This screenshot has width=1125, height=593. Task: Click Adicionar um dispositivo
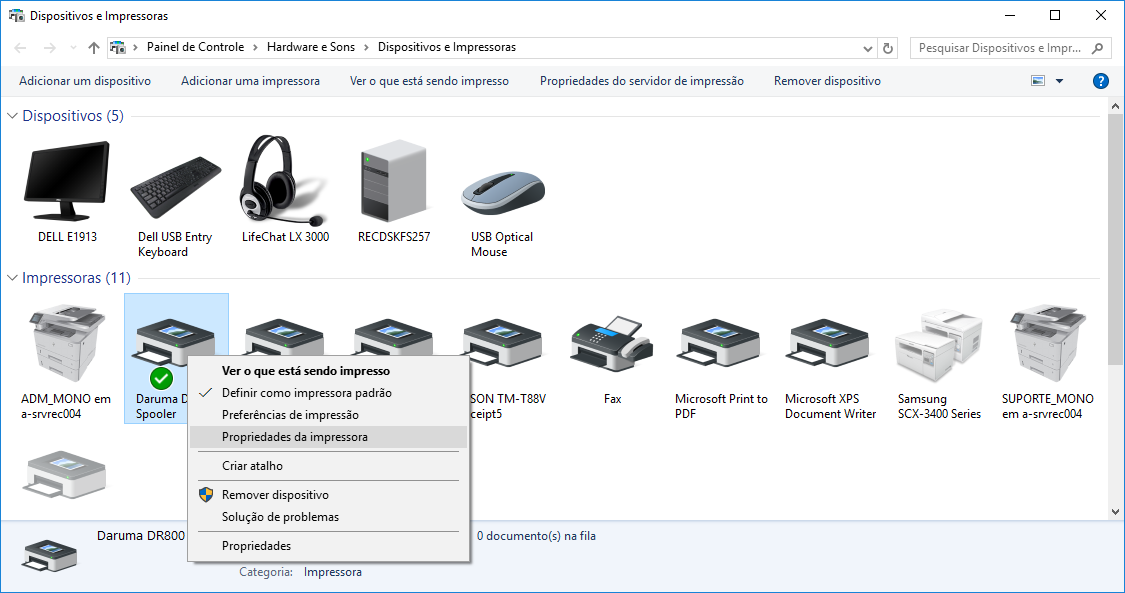coord(85,81)
